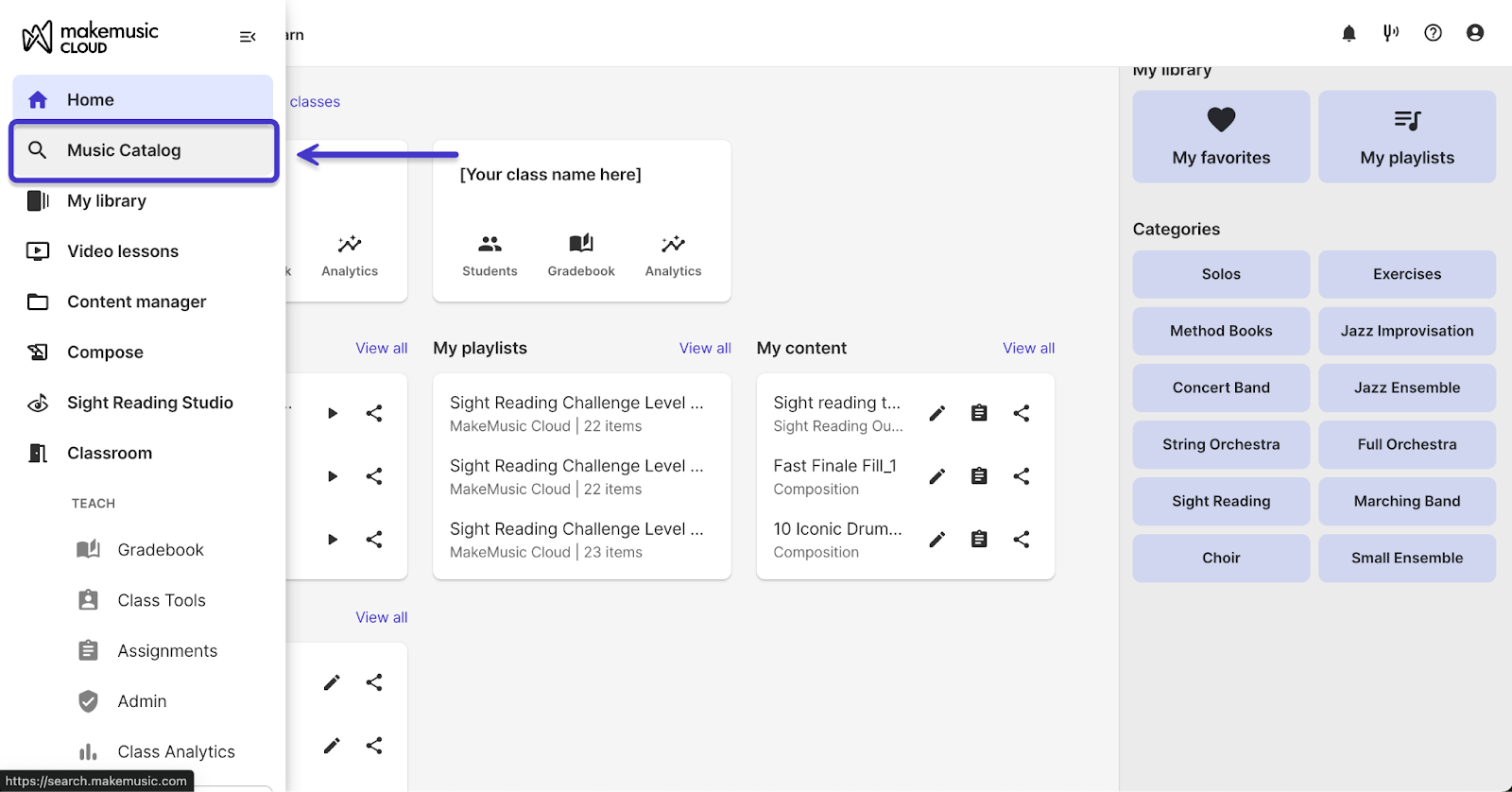Open the user account profile icon

[1475, 33]
